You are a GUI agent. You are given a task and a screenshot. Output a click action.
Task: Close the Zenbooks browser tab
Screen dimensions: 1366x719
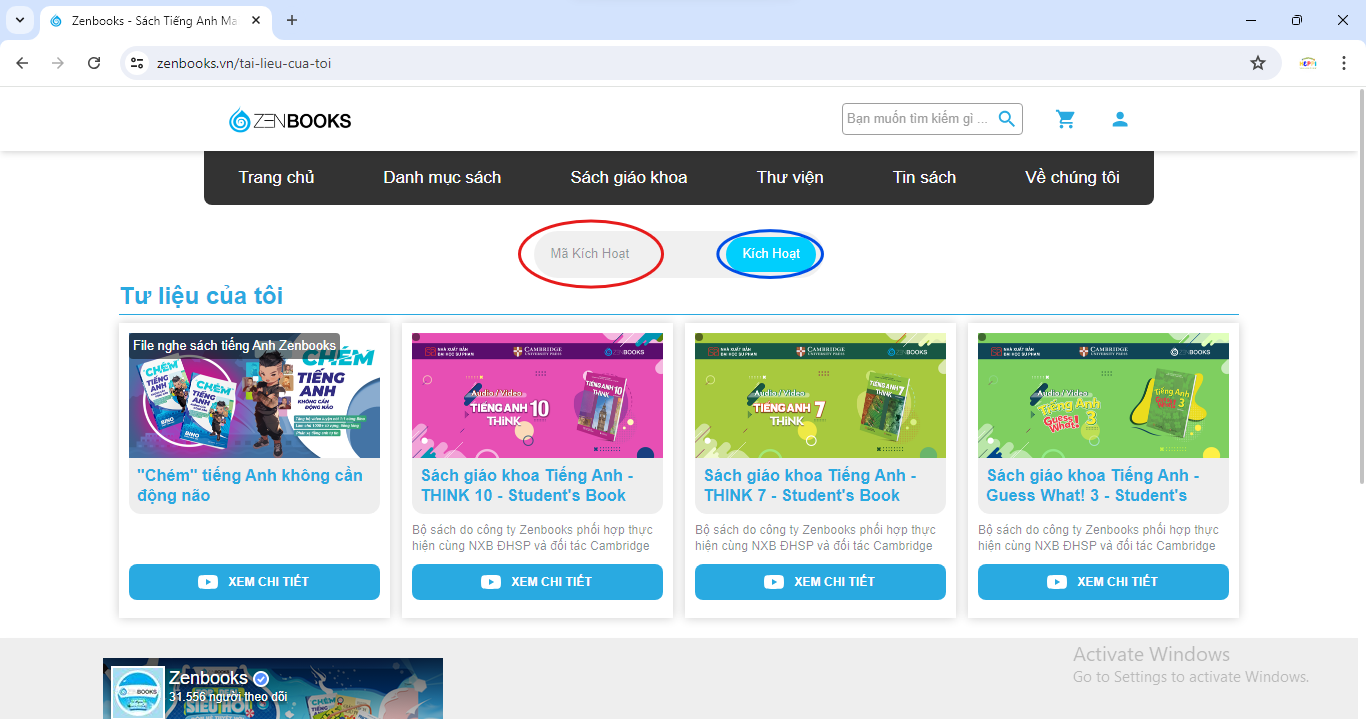(x=256, y=20)
